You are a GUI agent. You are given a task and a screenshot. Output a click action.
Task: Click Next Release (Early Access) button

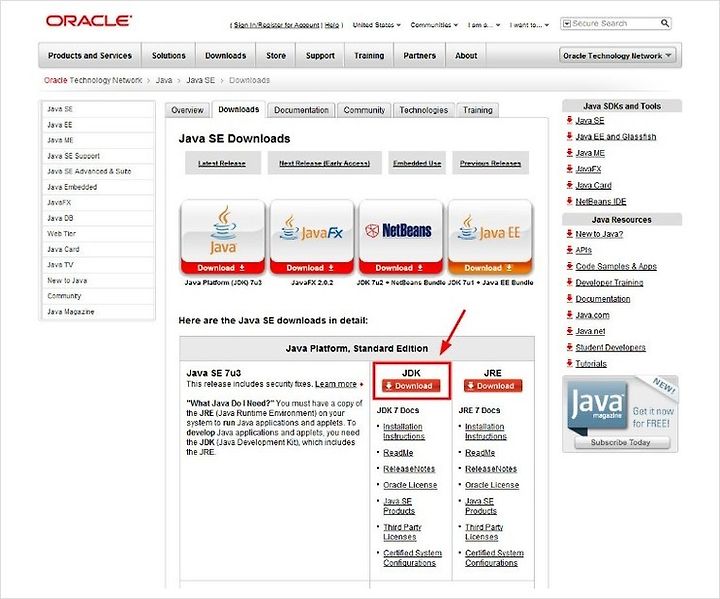tap(324, 163)
